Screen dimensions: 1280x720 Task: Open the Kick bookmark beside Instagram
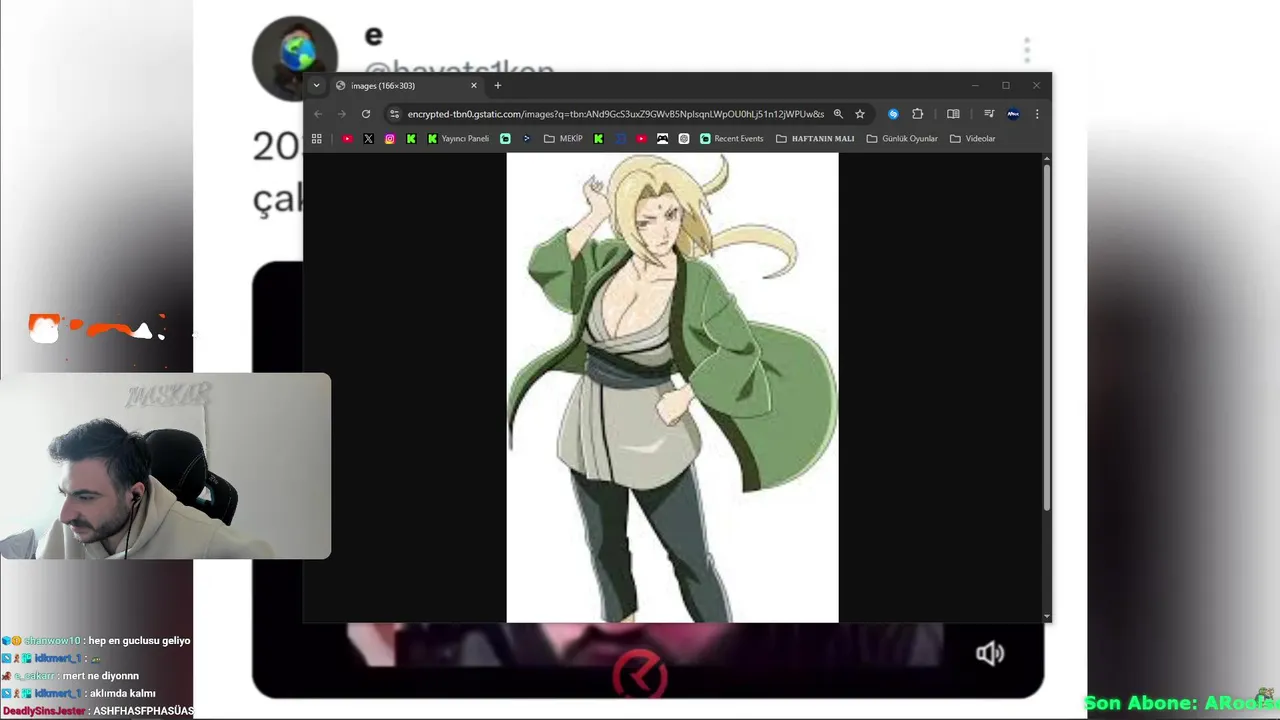coord(411,139)
